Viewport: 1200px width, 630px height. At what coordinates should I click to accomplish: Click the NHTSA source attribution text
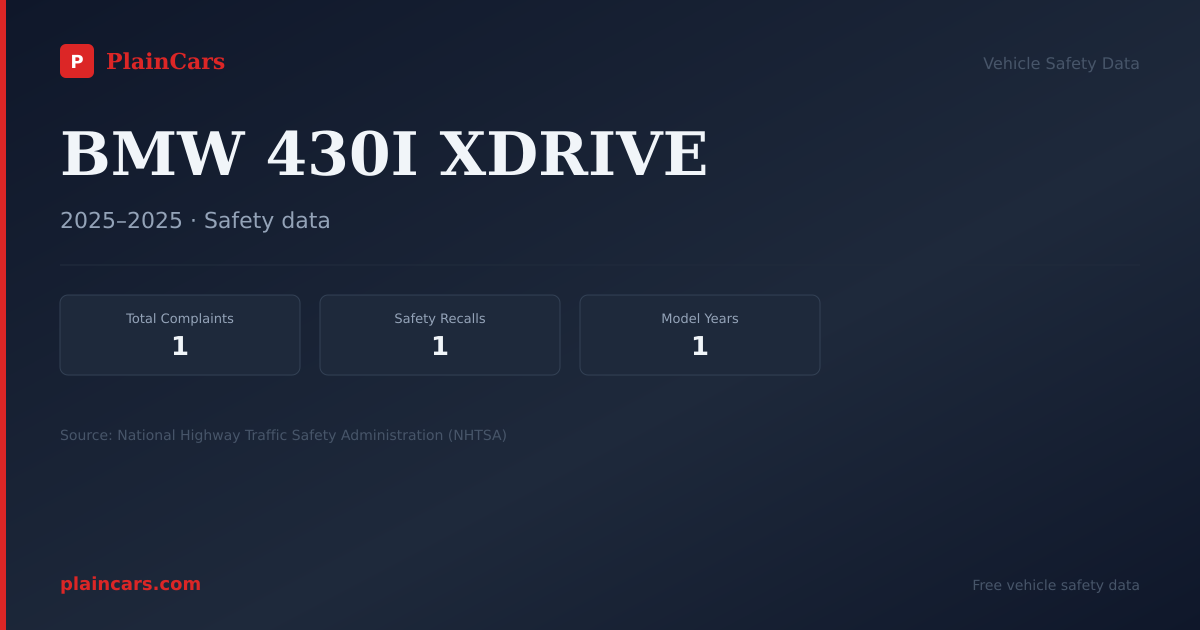coord(283,435)
